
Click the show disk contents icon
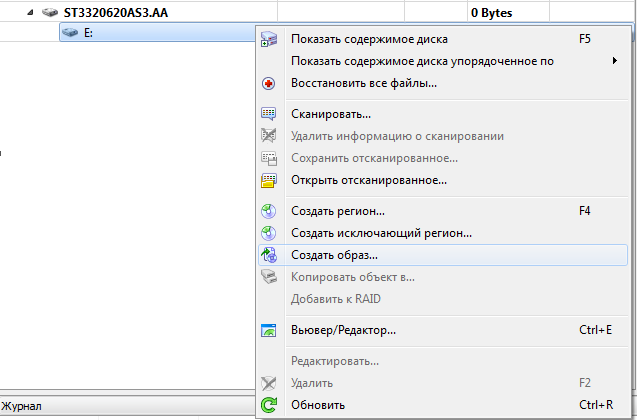pyautogui.click(x=268, y=39)
